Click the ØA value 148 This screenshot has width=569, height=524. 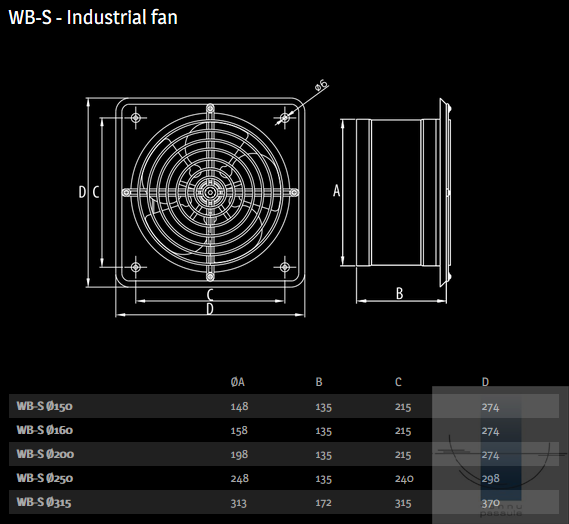[240, 406]
